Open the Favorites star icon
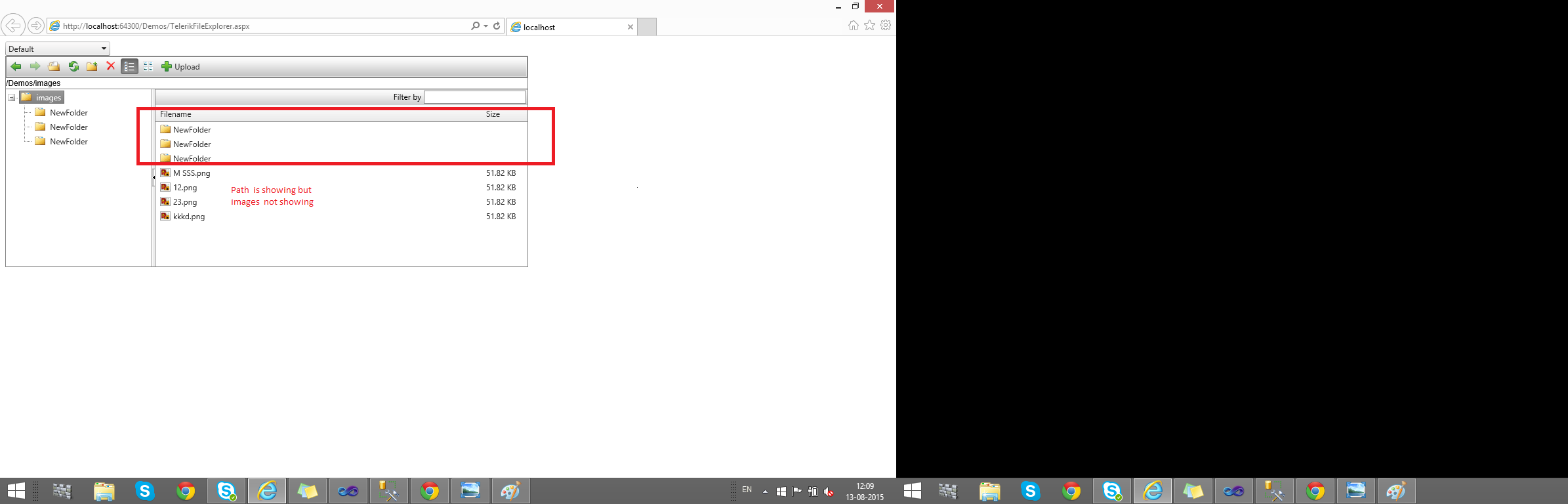Image resolution: width=1568 pixels, height=504 pixels. (870, 26)
